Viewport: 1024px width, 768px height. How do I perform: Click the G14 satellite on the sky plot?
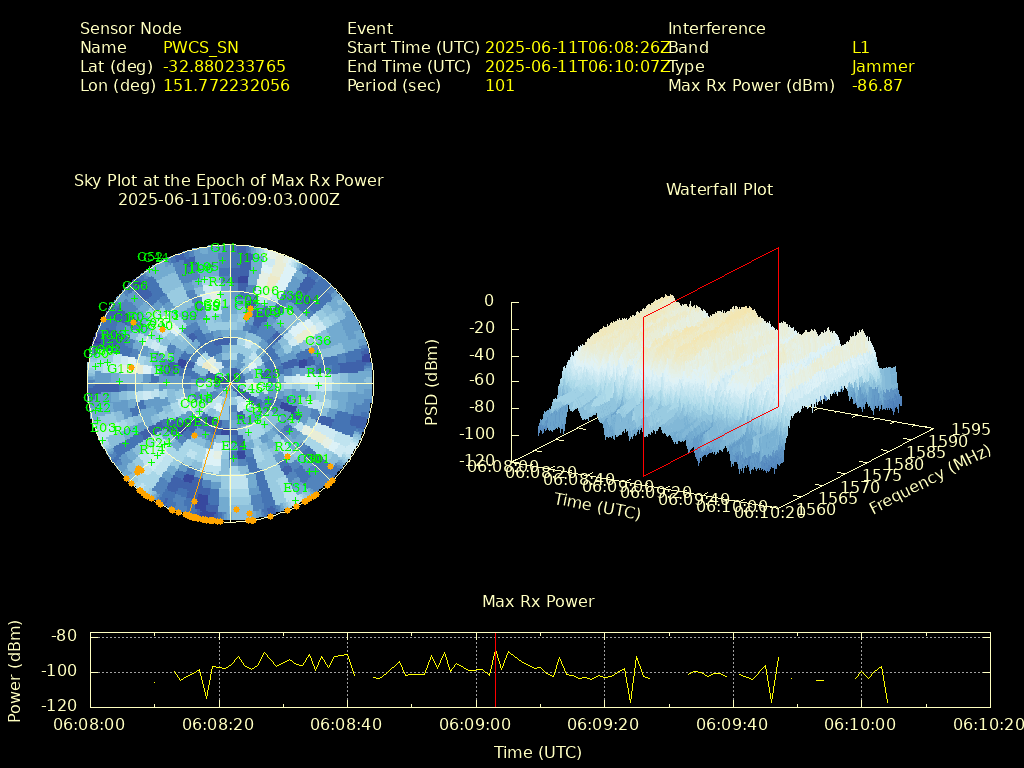click(x=299, y=400)
